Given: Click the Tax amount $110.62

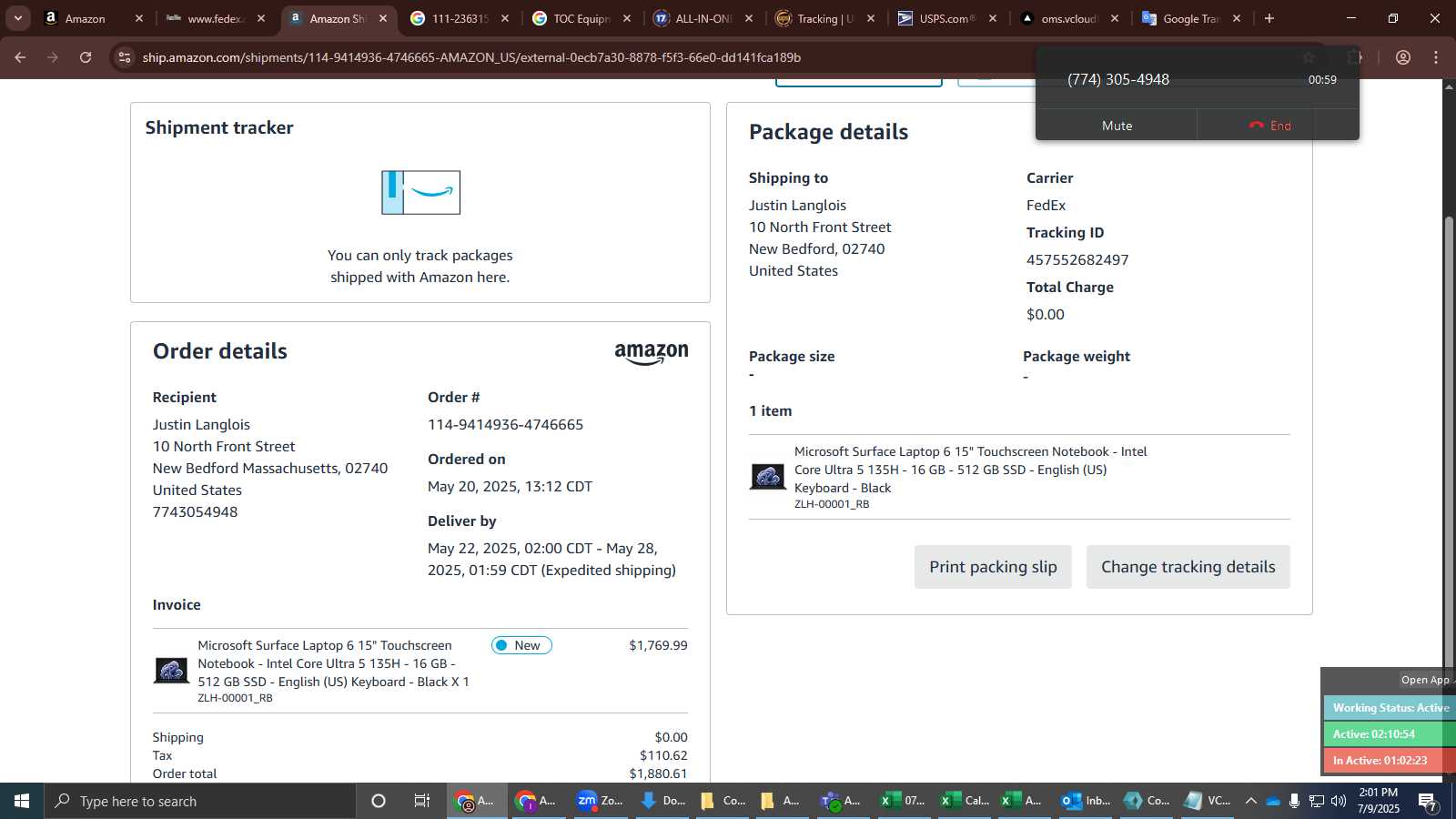Looking at the screenshot, I should coord(663,755).
